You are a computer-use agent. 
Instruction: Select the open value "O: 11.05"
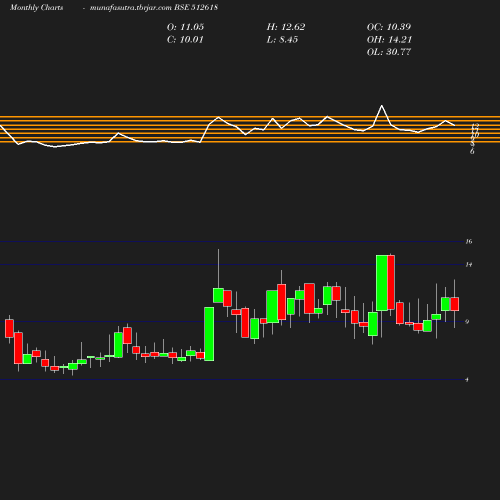pyautogui.click(x=185, y=27)
